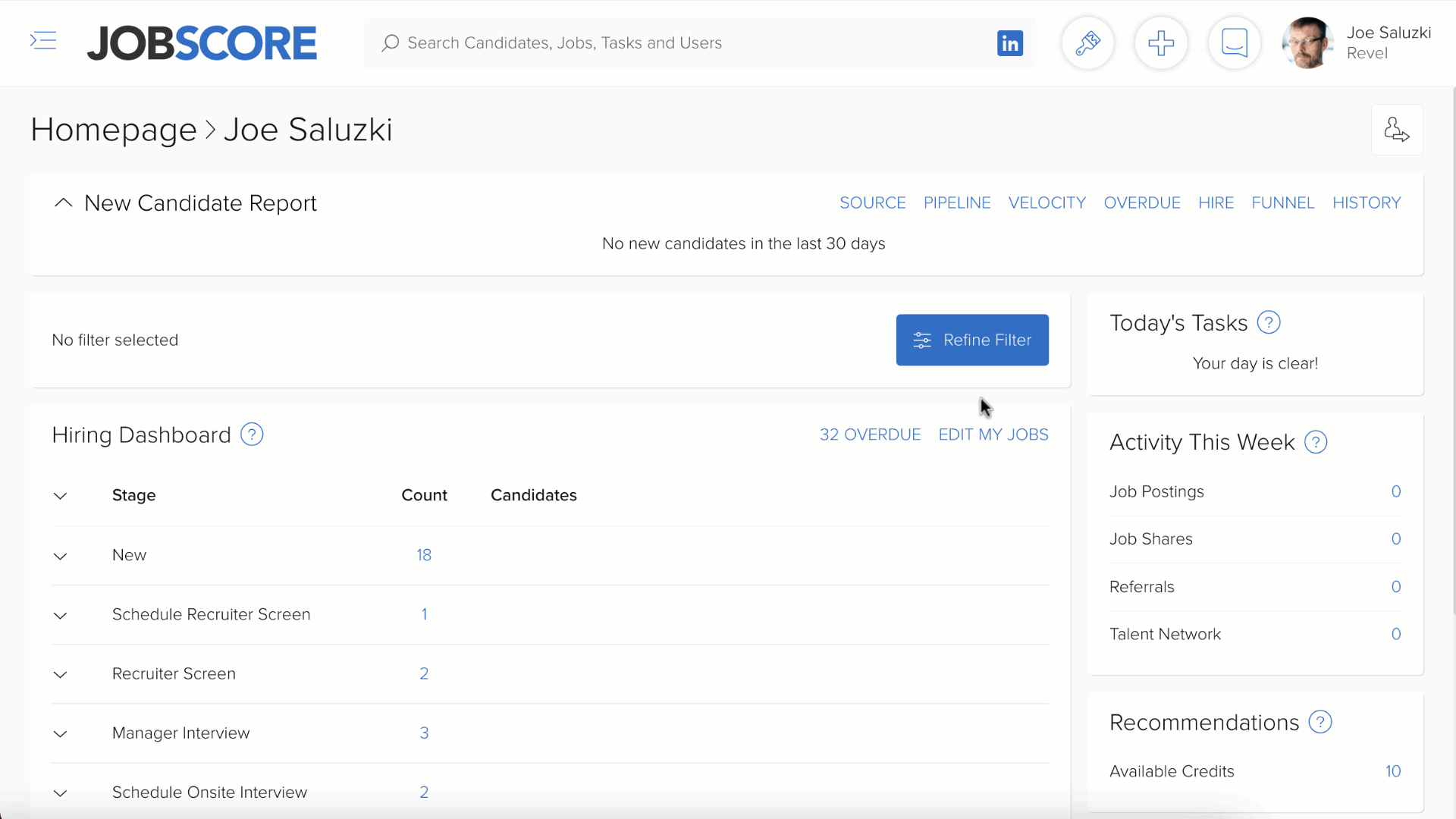Screen dimensions: 1456x819
Task: Expand the Schedule Recruiter Screen row
Action: pyautogui.click(x=61, y=615)
